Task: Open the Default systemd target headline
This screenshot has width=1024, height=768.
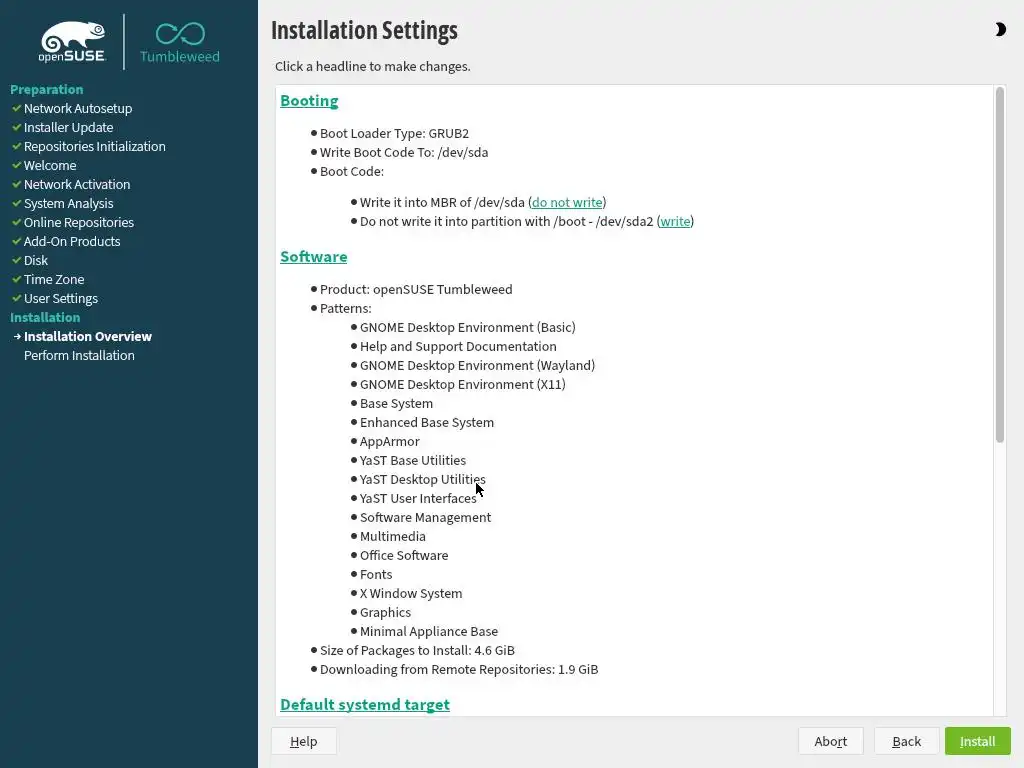Action: tap(364, 705)
